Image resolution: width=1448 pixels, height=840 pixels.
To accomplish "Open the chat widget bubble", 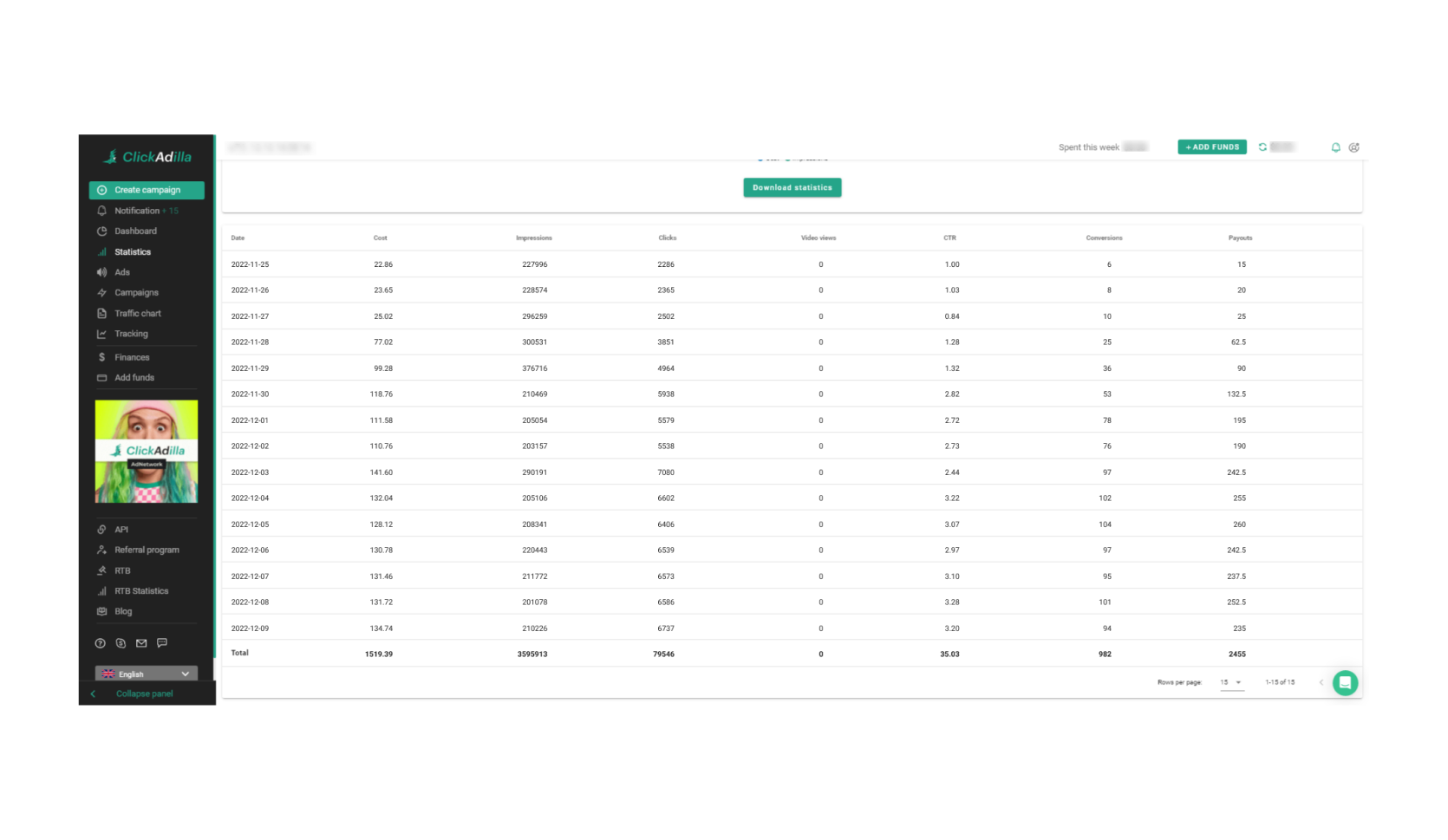I will pyautogui.click(x=1346, y=683).
